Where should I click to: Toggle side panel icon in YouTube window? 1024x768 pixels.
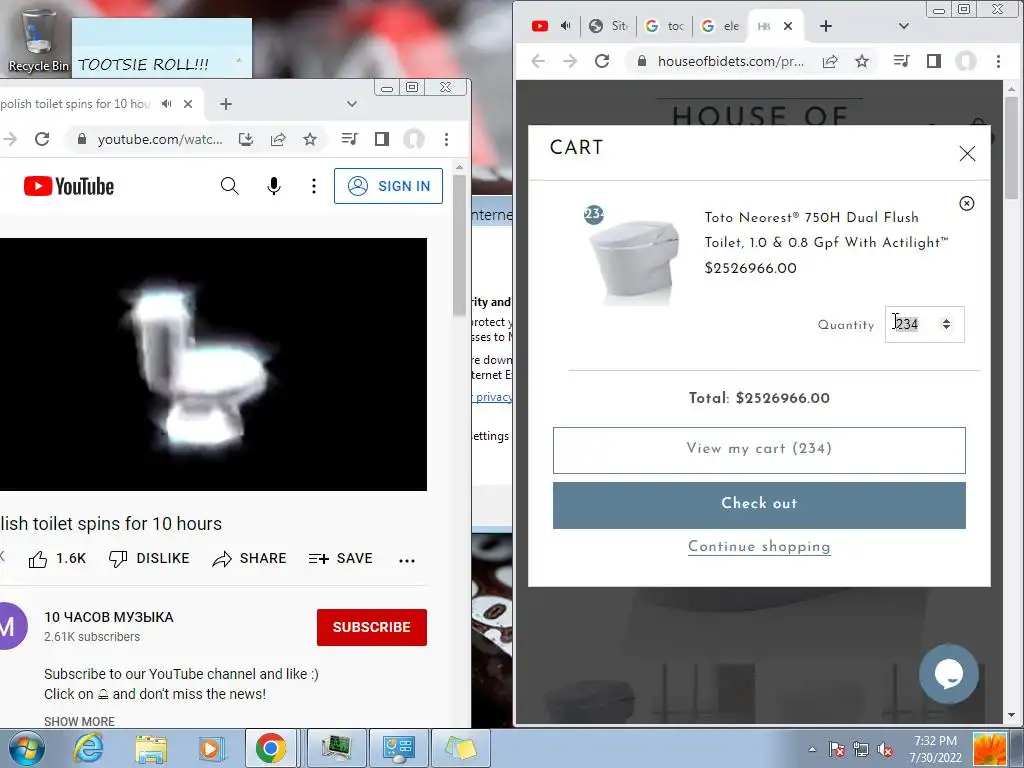point(382,139)
